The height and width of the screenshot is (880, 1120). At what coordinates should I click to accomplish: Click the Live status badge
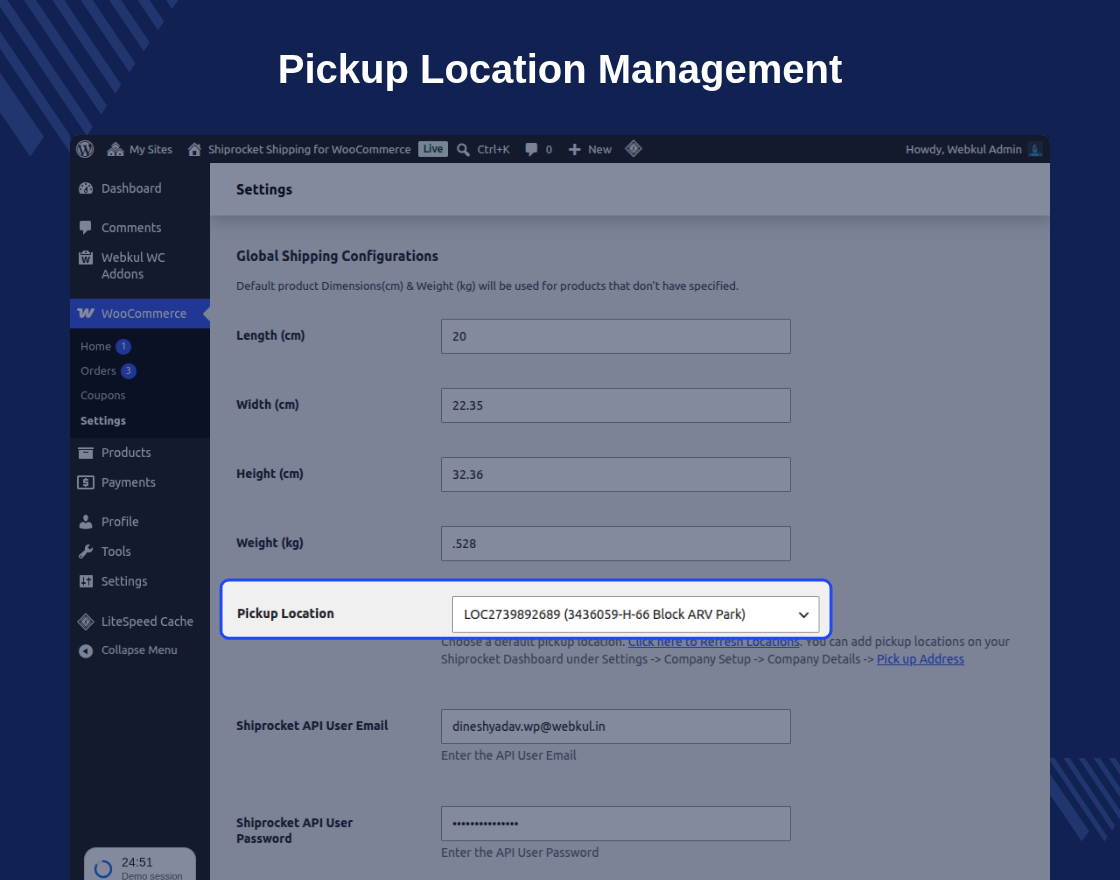[433, 149]
